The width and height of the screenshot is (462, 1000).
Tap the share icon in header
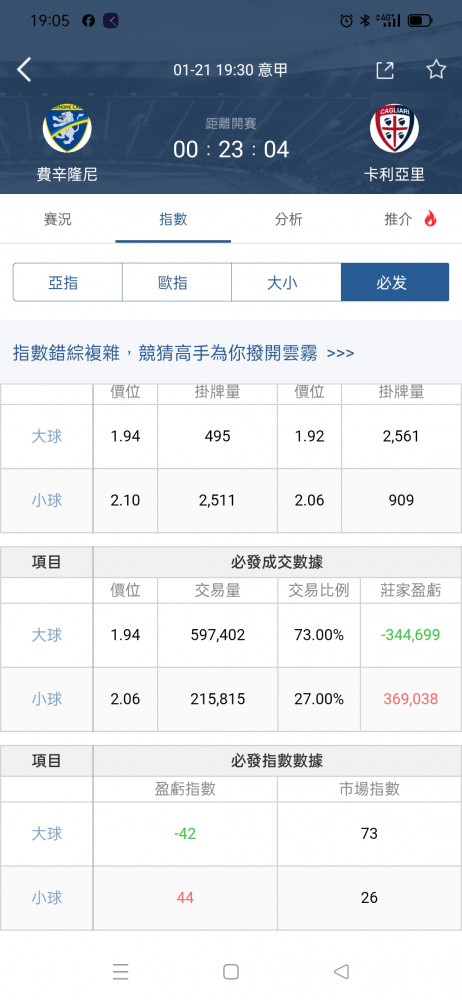tap(385, 70)
